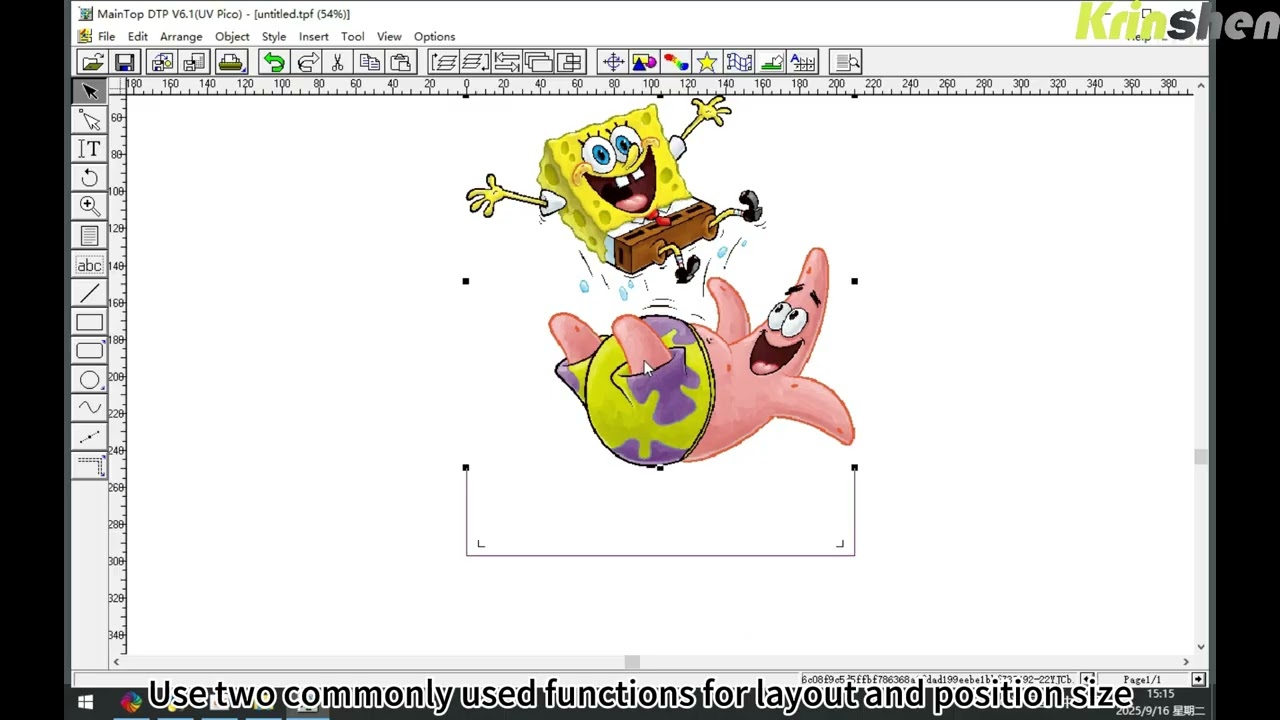Open the File menu

[106, 36]
